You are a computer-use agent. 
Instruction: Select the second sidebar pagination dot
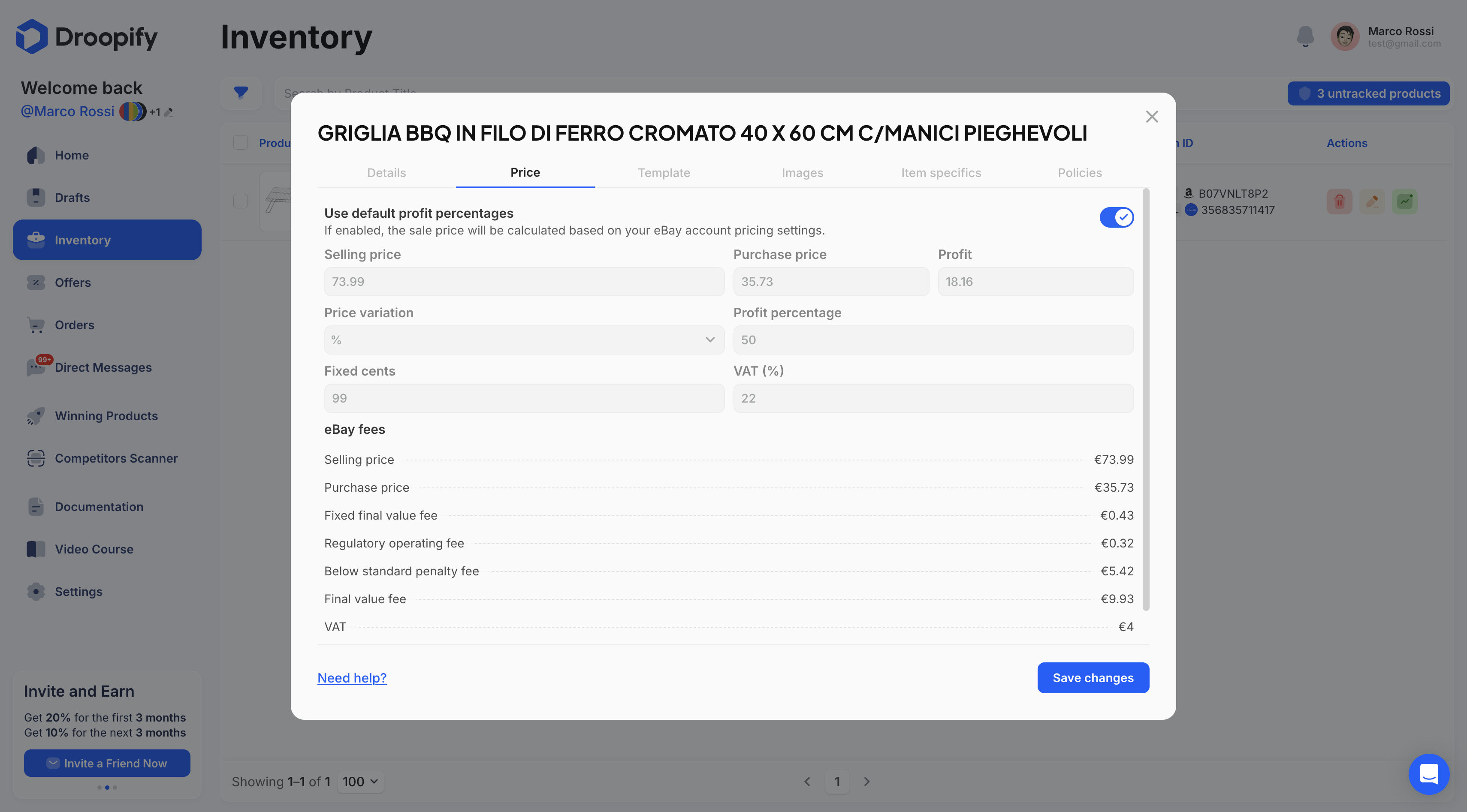click(x=106, y=788)
